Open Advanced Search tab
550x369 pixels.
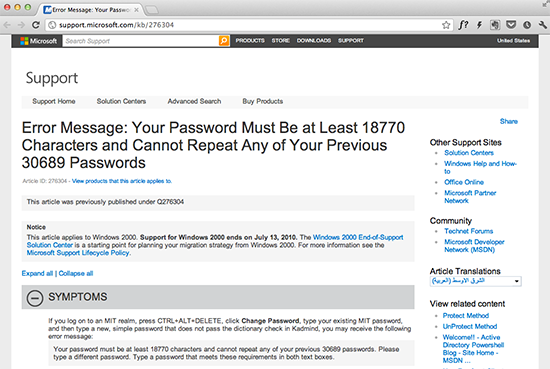click(194, 101)
